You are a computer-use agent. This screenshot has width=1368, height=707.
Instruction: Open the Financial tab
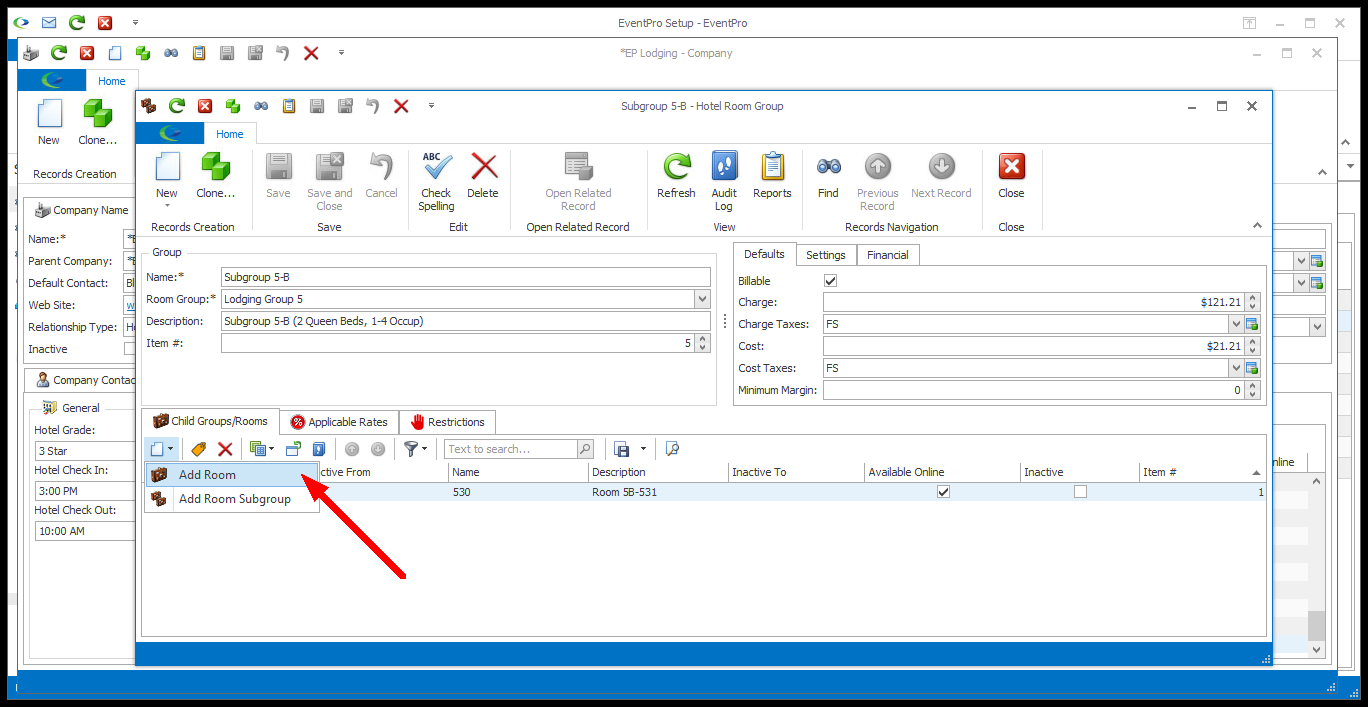point(888,255)
